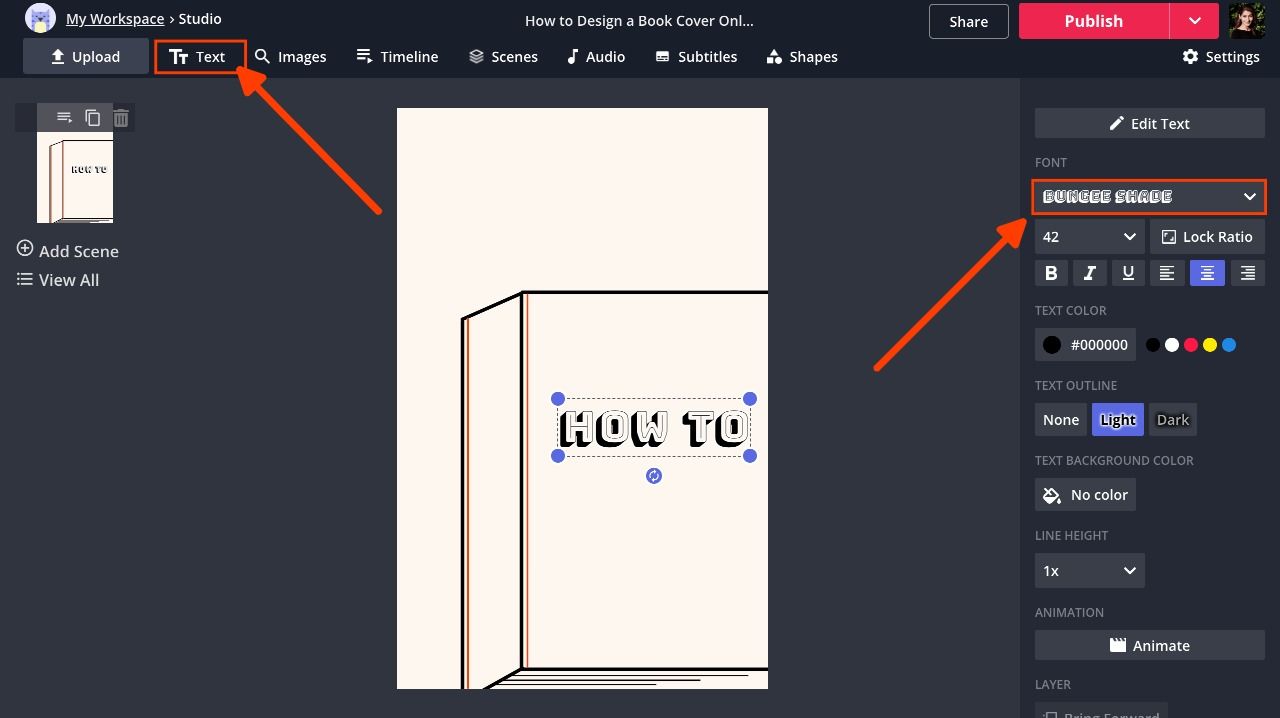This screenshot has width=1280, height=718.
Task: Set text outline to Dark
Action: click(x=1172, y=420)
